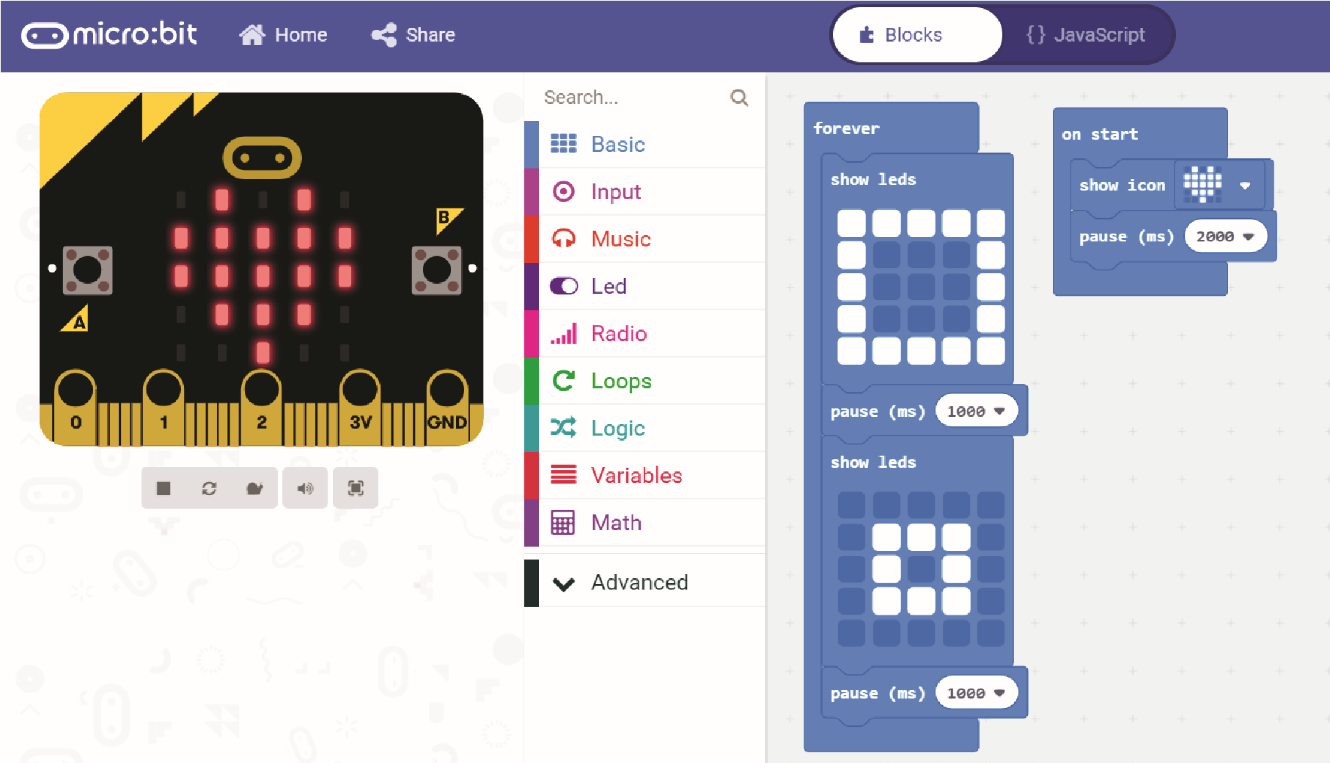Open the Radio blocks category
Image resolution: width=1330 pixels, height=763 pixels.
click(x=644, y=333)
